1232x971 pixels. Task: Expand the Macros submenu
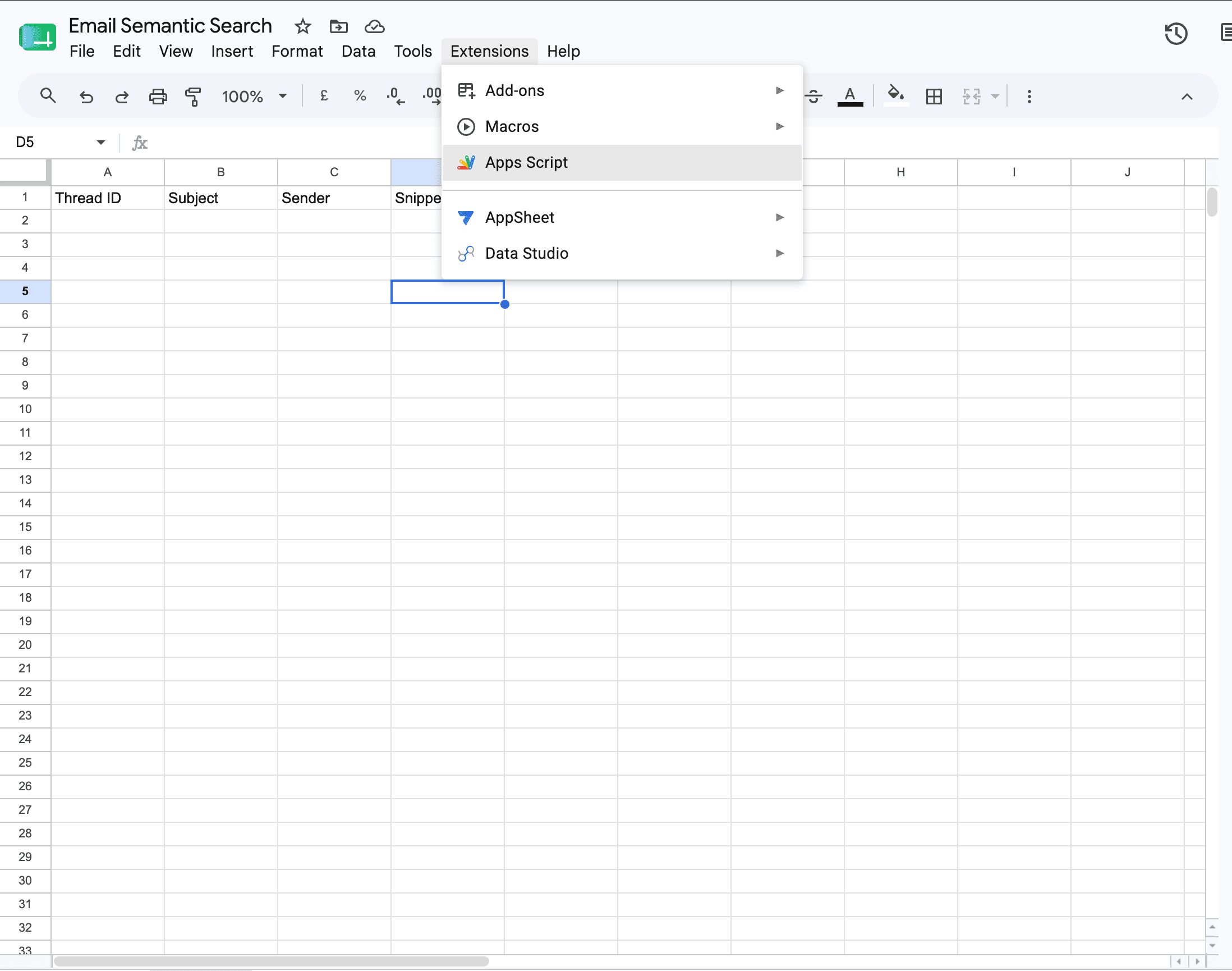click(x=622, y=126)
